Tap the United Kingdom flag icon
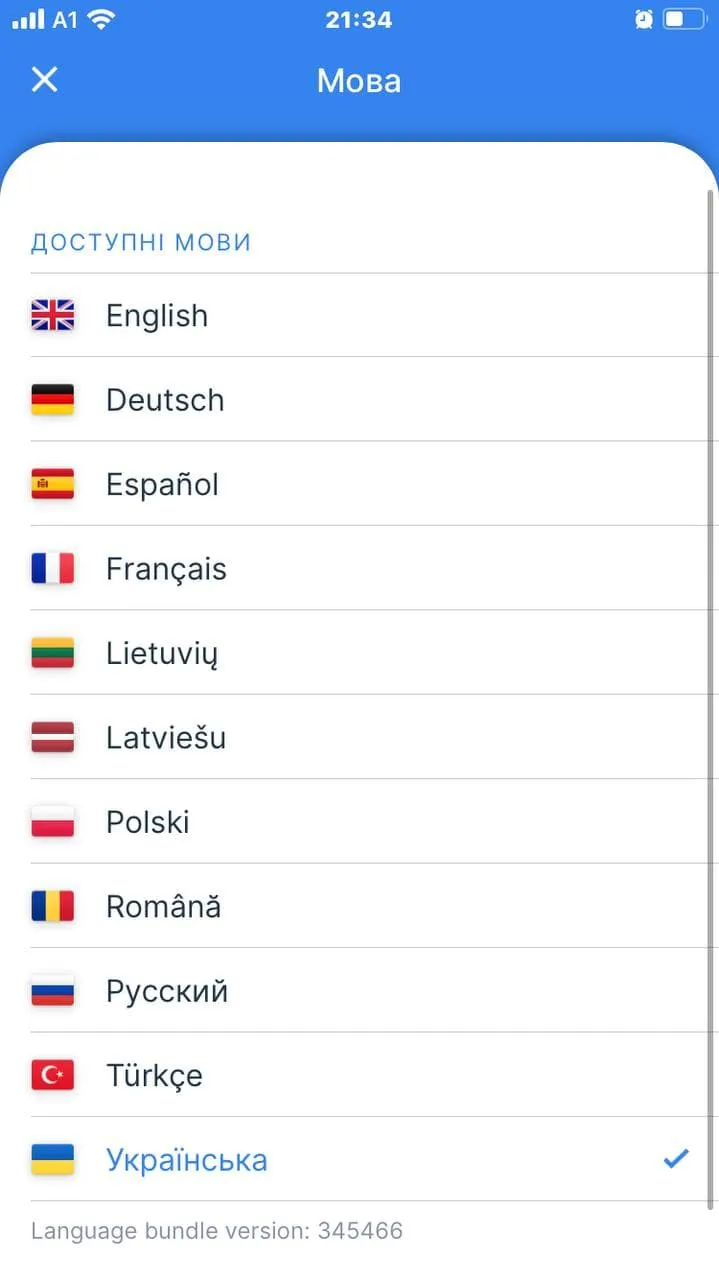Image resolution: width=719 pixels, height=1280 pixels. click(x=53, y=316)
